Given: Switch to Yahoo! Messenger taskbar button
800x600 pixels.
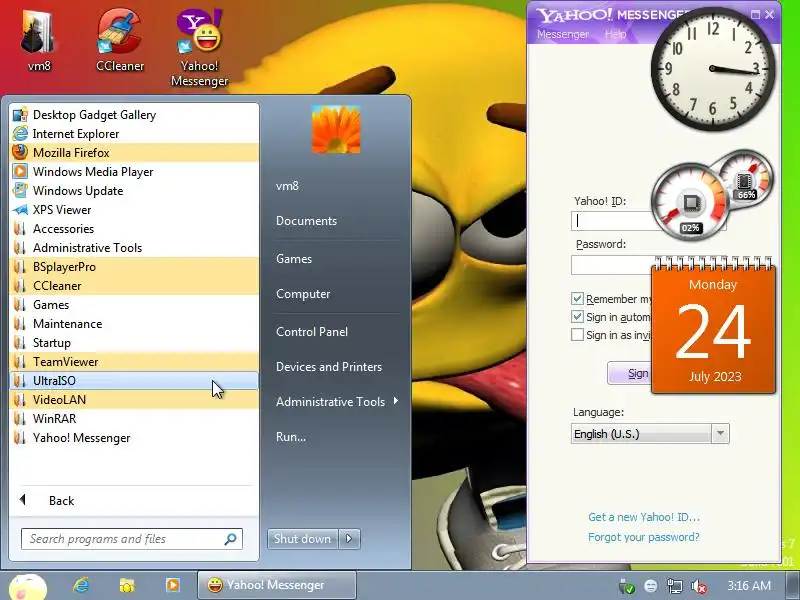Looking at the screenshot, I should click(277, 585).
